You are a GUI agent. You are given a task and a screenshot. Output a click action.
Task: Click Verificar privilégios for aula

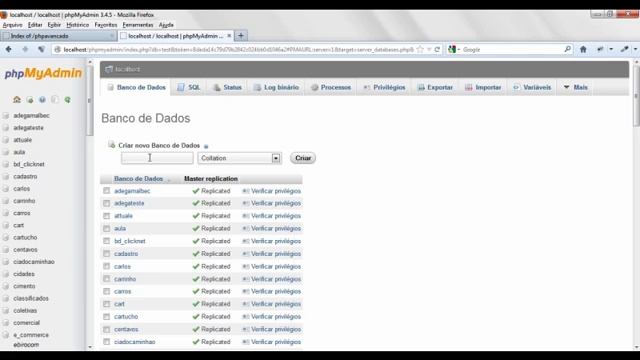pyautogui.click(x=276, y=229)
